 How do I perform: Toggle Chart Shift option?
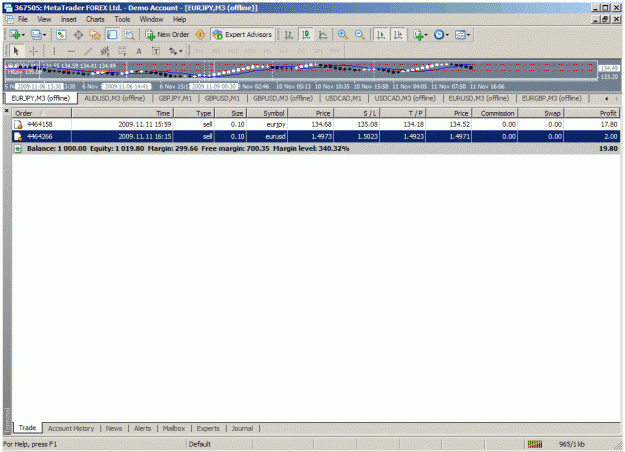[x=398, y=35]
